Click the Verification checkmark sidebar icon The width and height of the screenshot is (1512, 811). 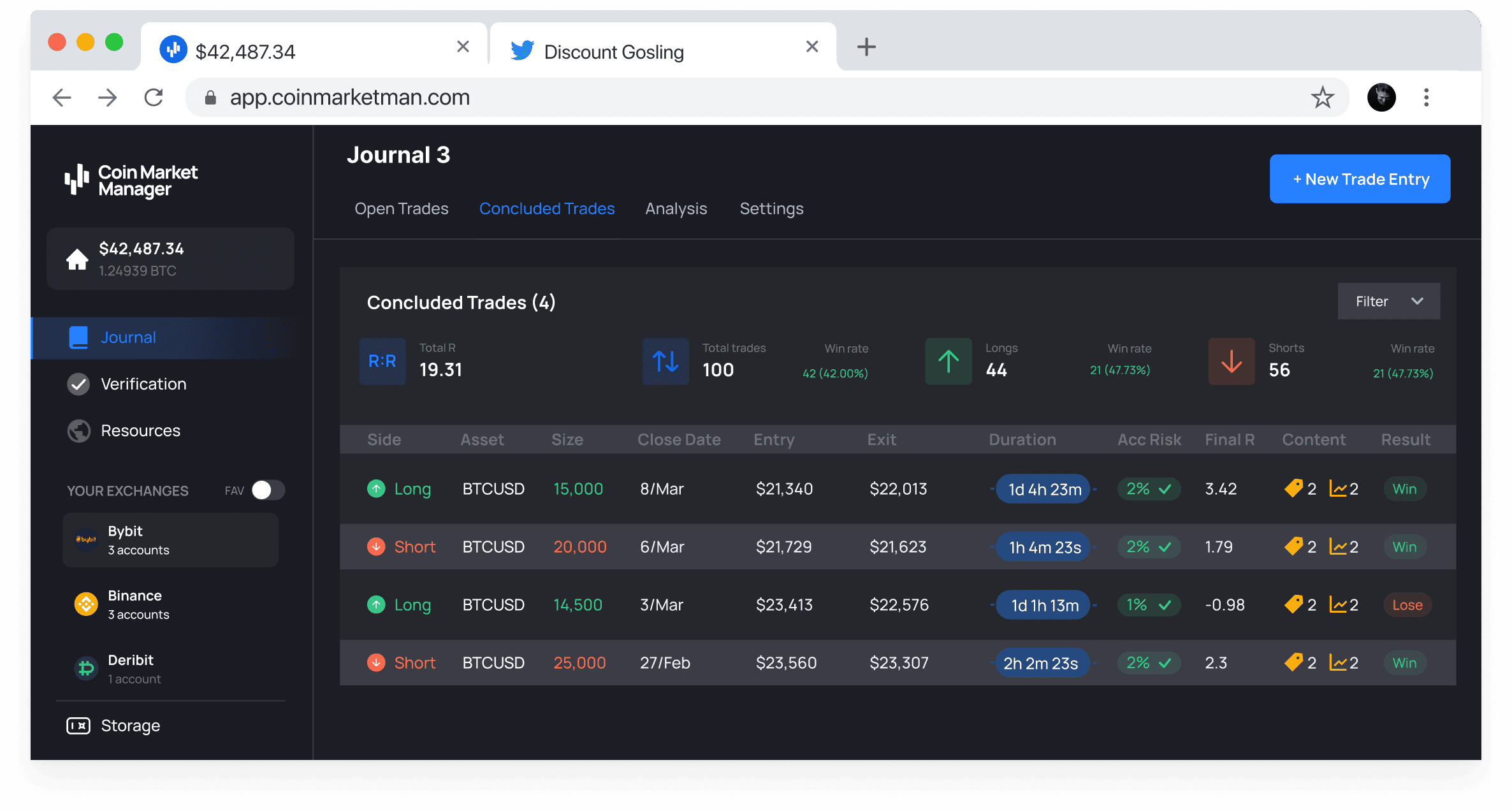pyautogui.click(x=78, y=383)
